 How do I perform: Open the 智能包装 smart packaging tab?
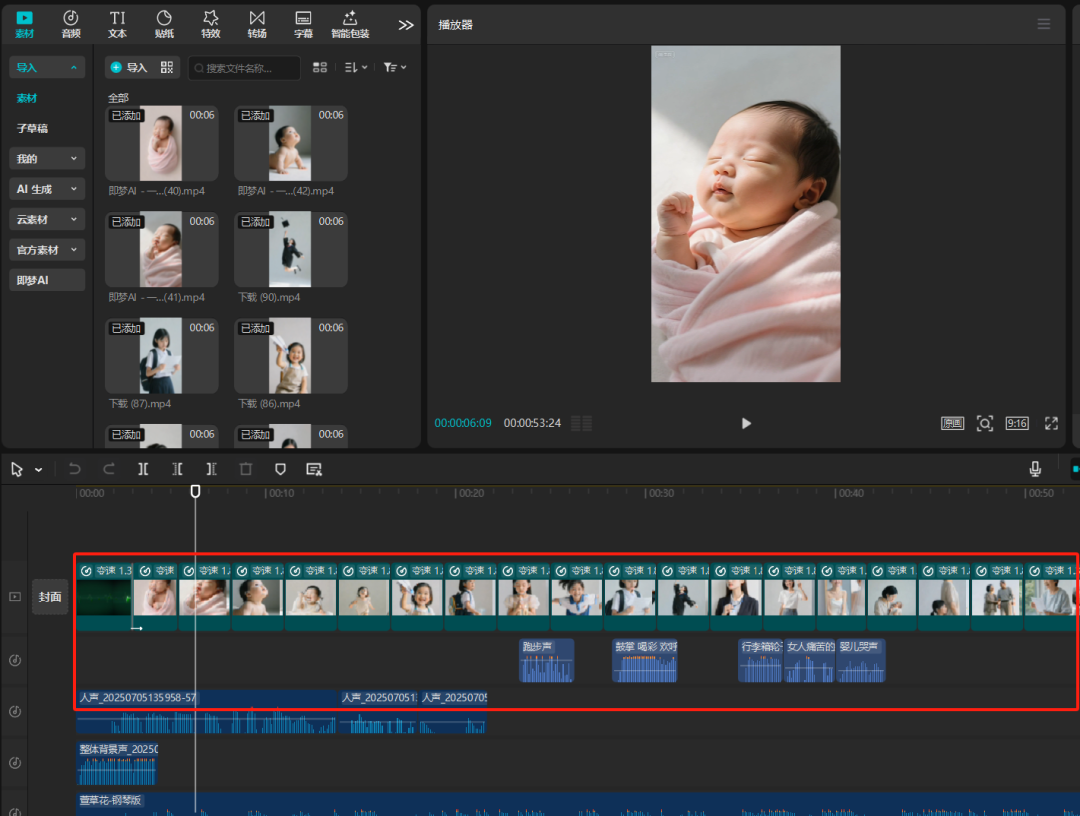coord(350,24)
